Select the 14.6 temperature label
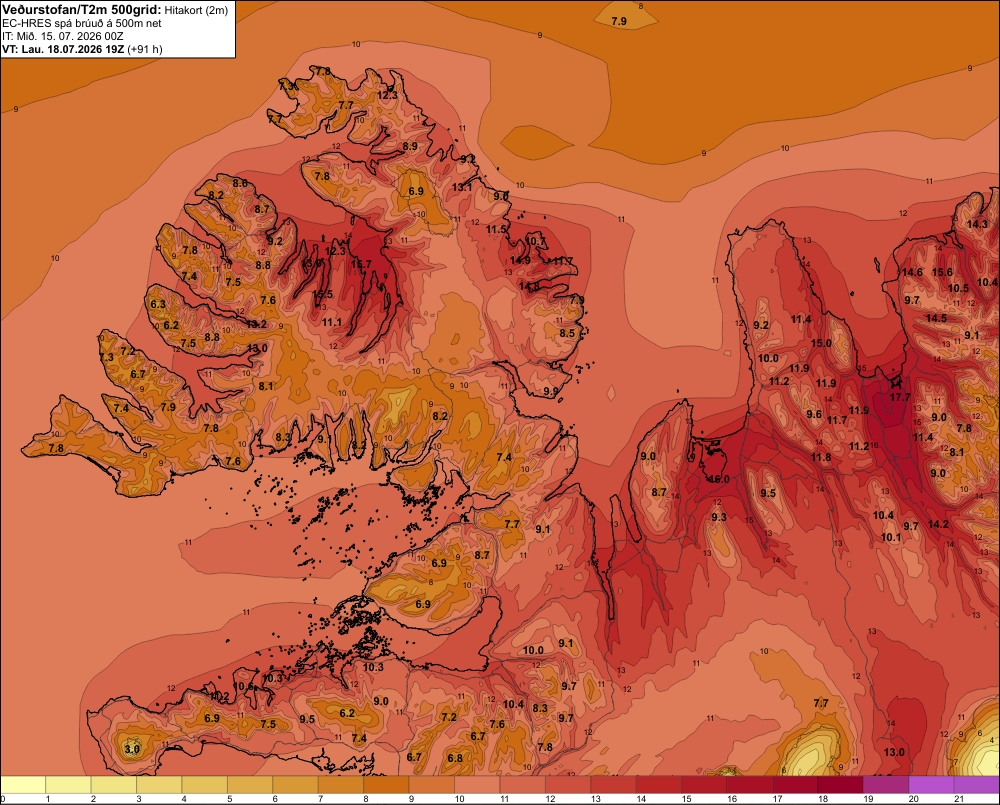 pos(912,272)
